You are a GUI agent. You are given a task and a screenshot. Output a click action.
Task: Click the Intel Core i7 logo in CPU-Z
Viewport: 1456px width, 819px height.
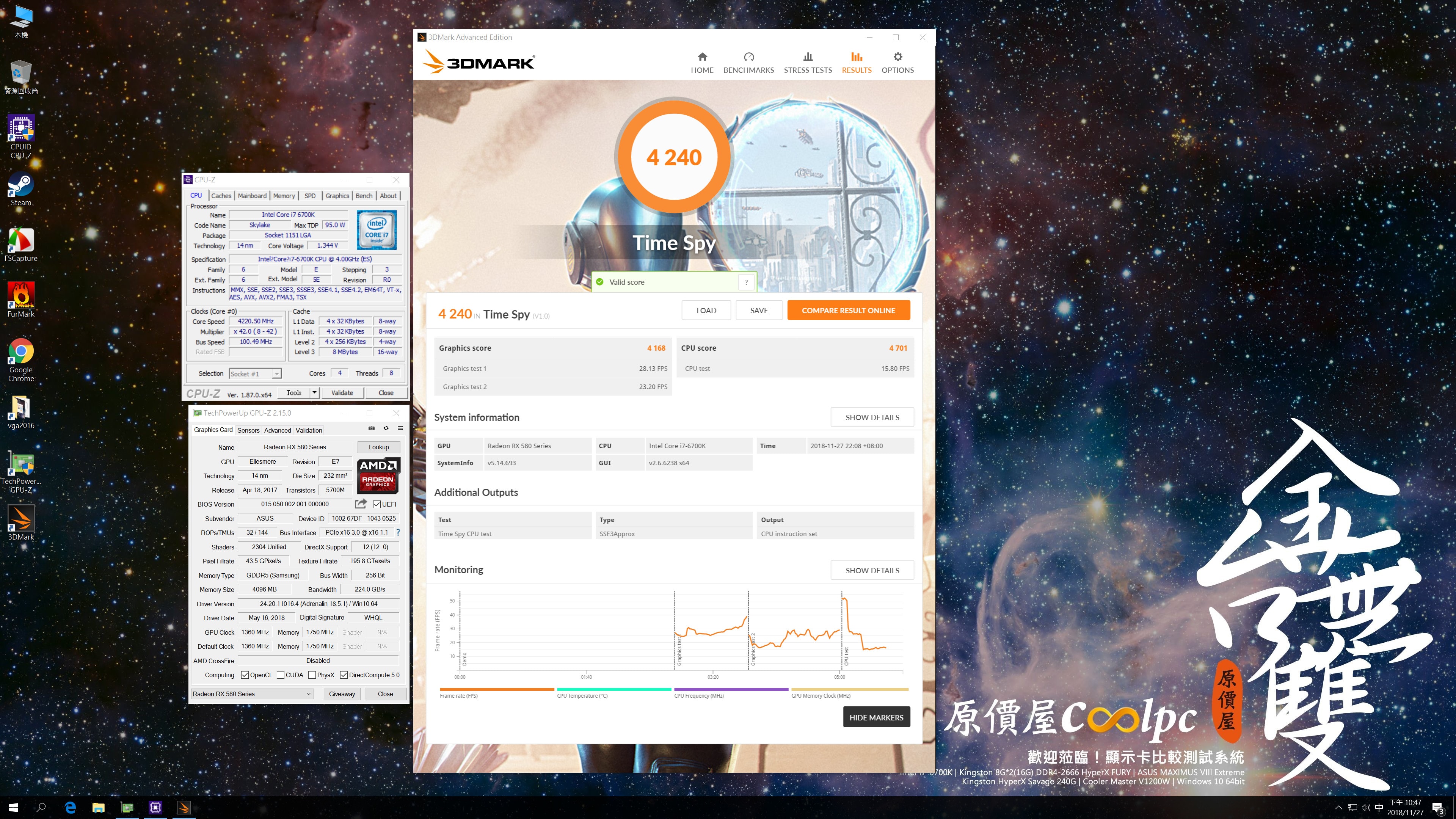pyautogui.click(x=377, y=230)
